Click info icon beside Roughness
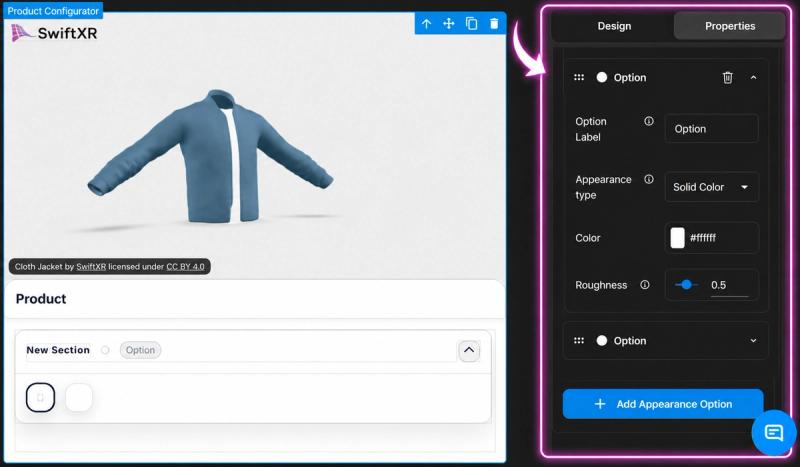 645,285
